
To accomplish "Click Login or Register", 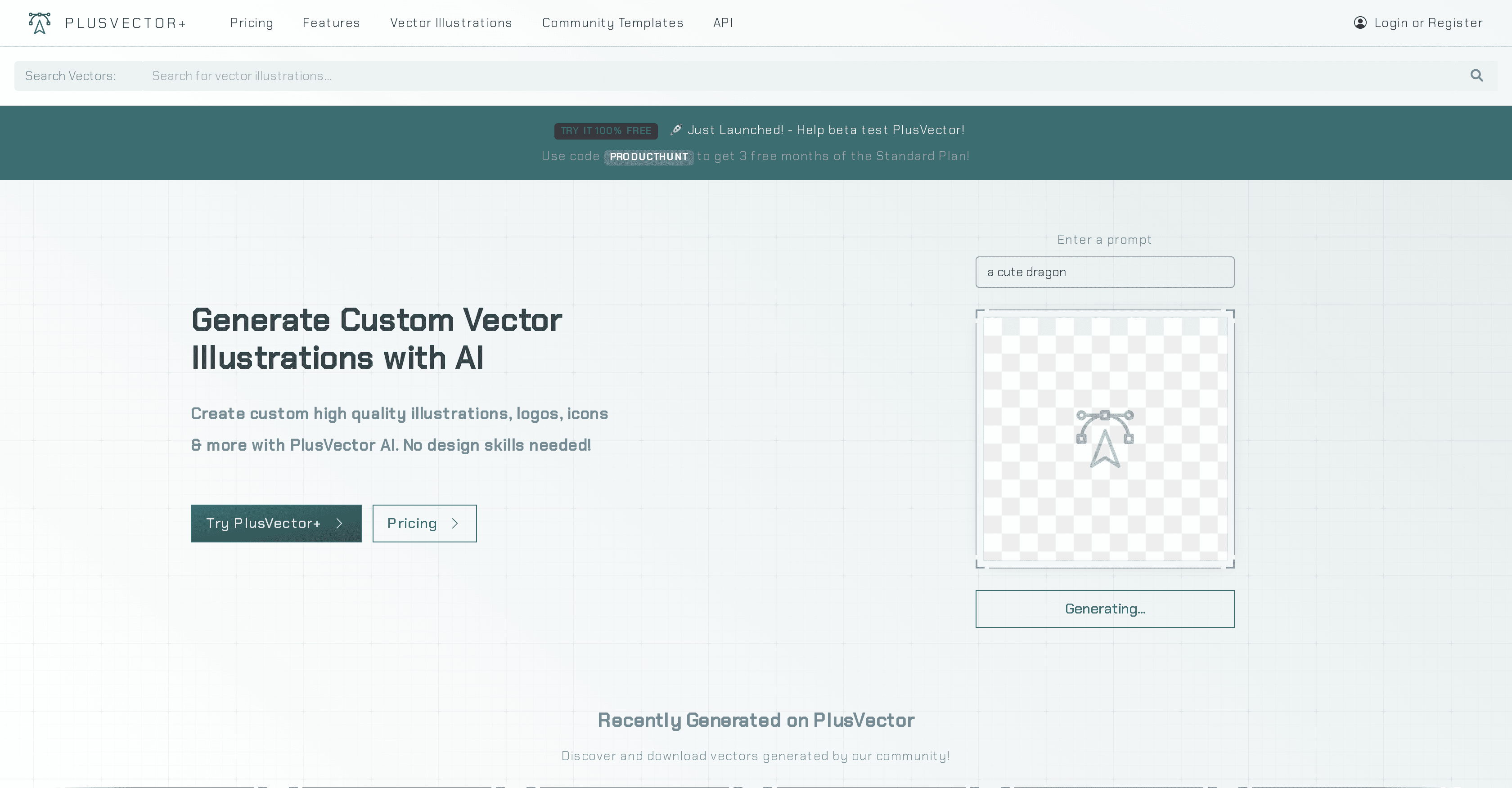I will coord(1429,23).
